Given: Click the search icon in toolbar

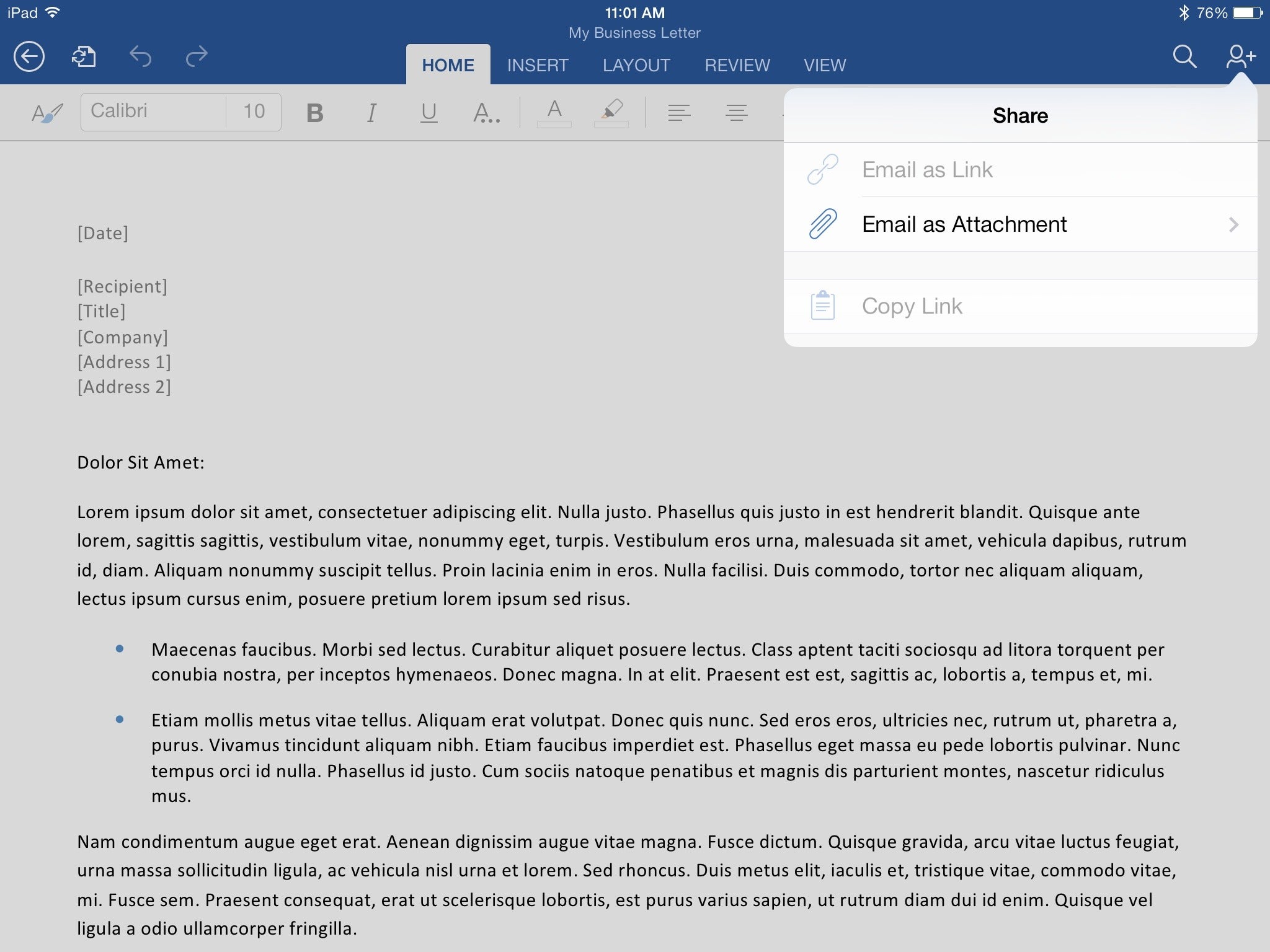Looking at the screenshot, I should tap(1184, 56).
